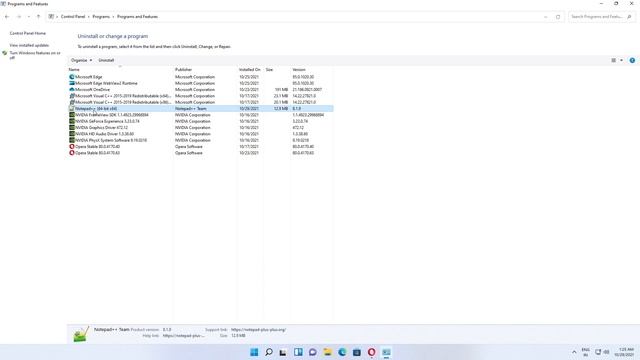Viewport: 640px width, 360px height.
Task: Click the Microsoft Edge WebView2 Runtime icon
Action: tap(72, 83)
